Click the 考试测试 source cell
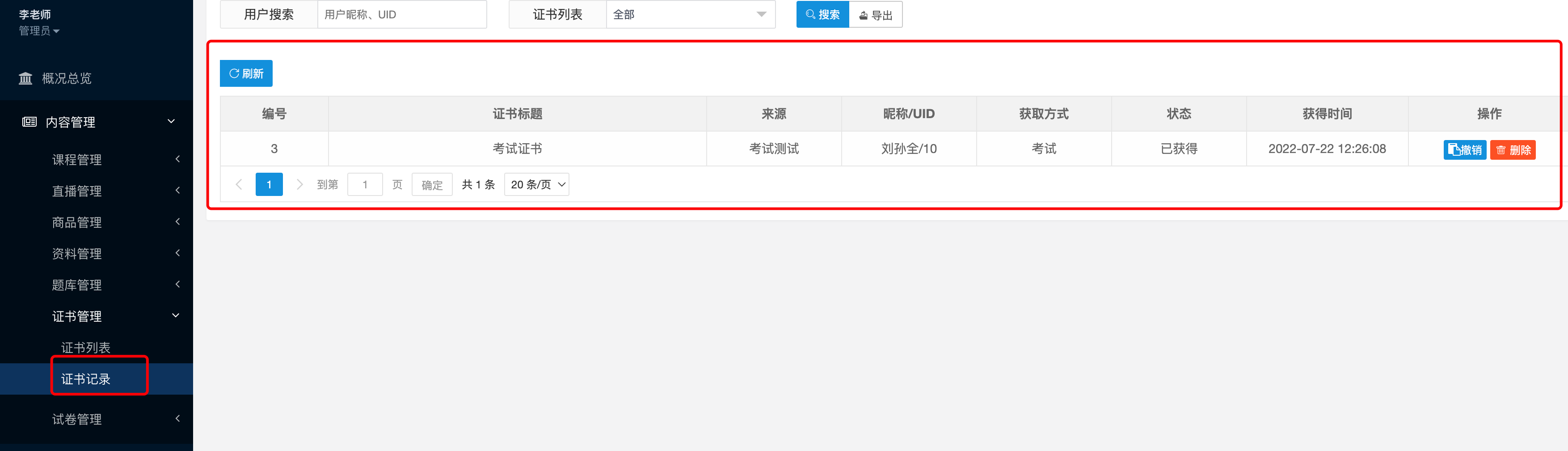Screen dimensions: 1568x451 coord(774,149)
